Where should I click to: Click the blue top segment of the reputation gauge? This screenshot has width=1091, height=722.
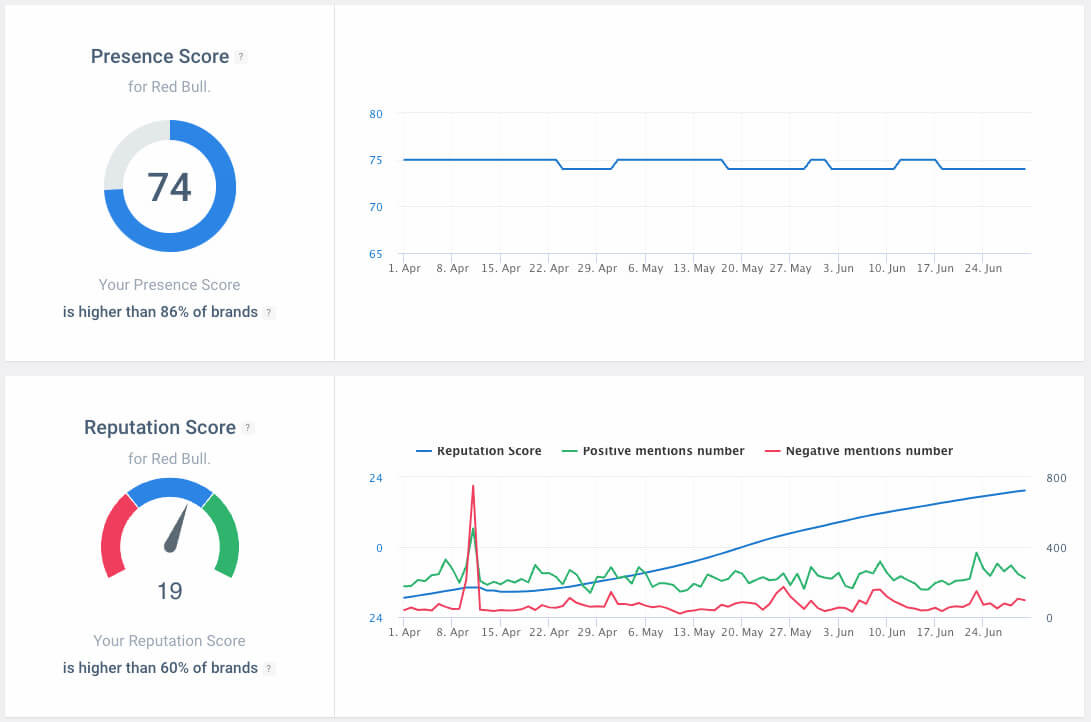pyautogui.click(x=170, y=490)
